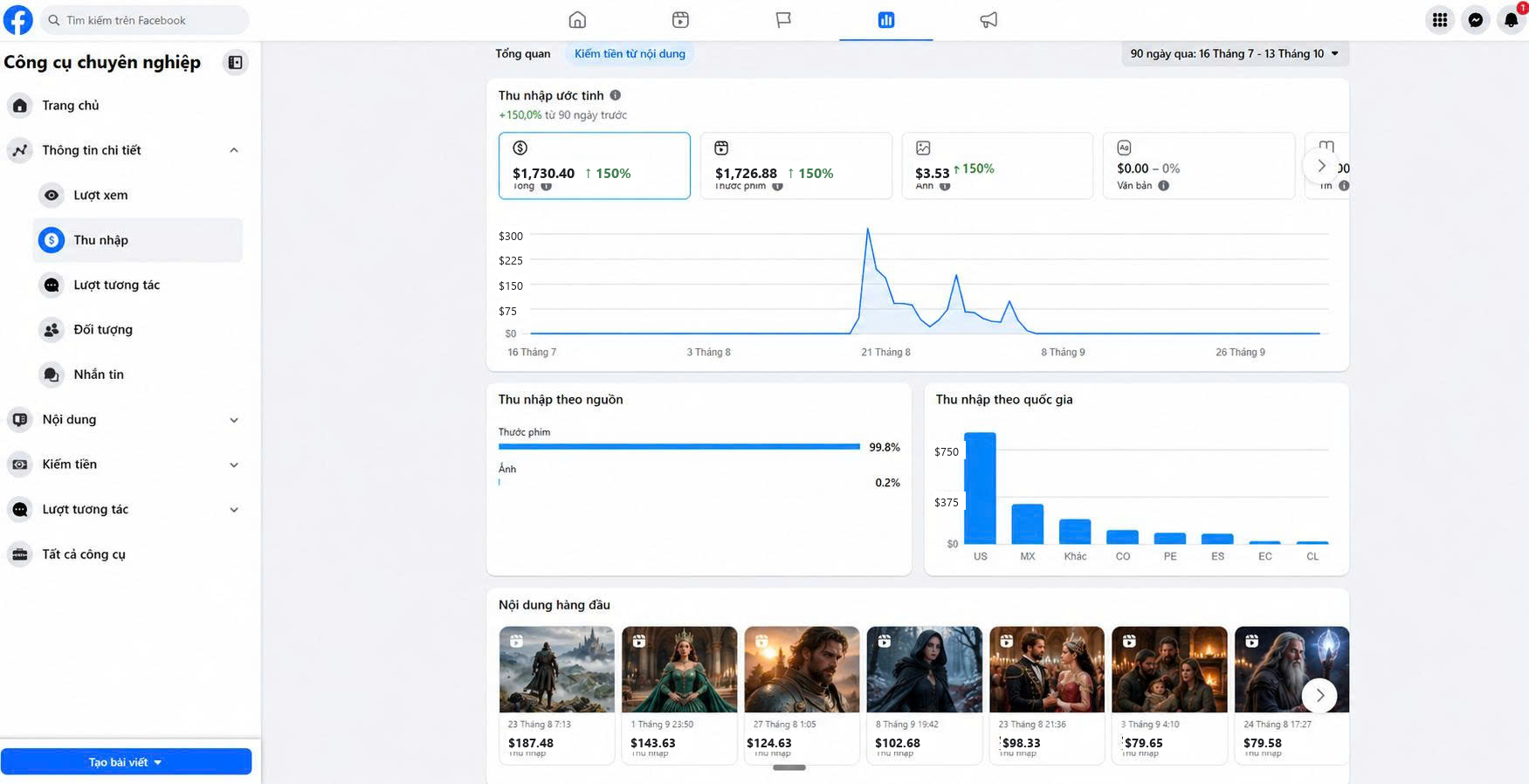
Task: Show more top content with the arrow
Action: [x=1319, y=695]
